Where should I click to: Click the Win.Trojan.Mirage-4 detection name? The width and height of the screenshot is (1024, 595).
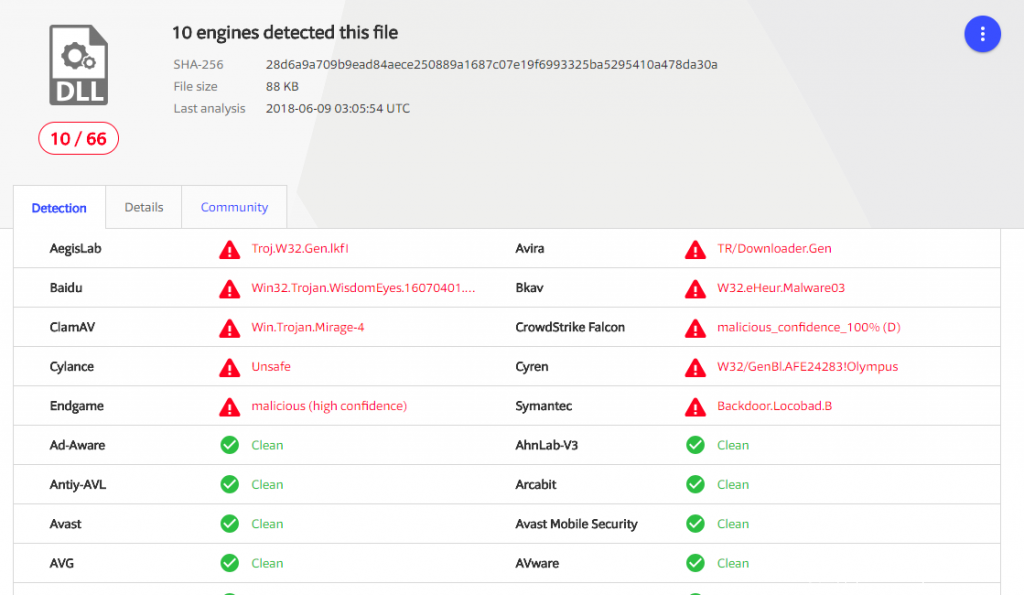[308, 327]
